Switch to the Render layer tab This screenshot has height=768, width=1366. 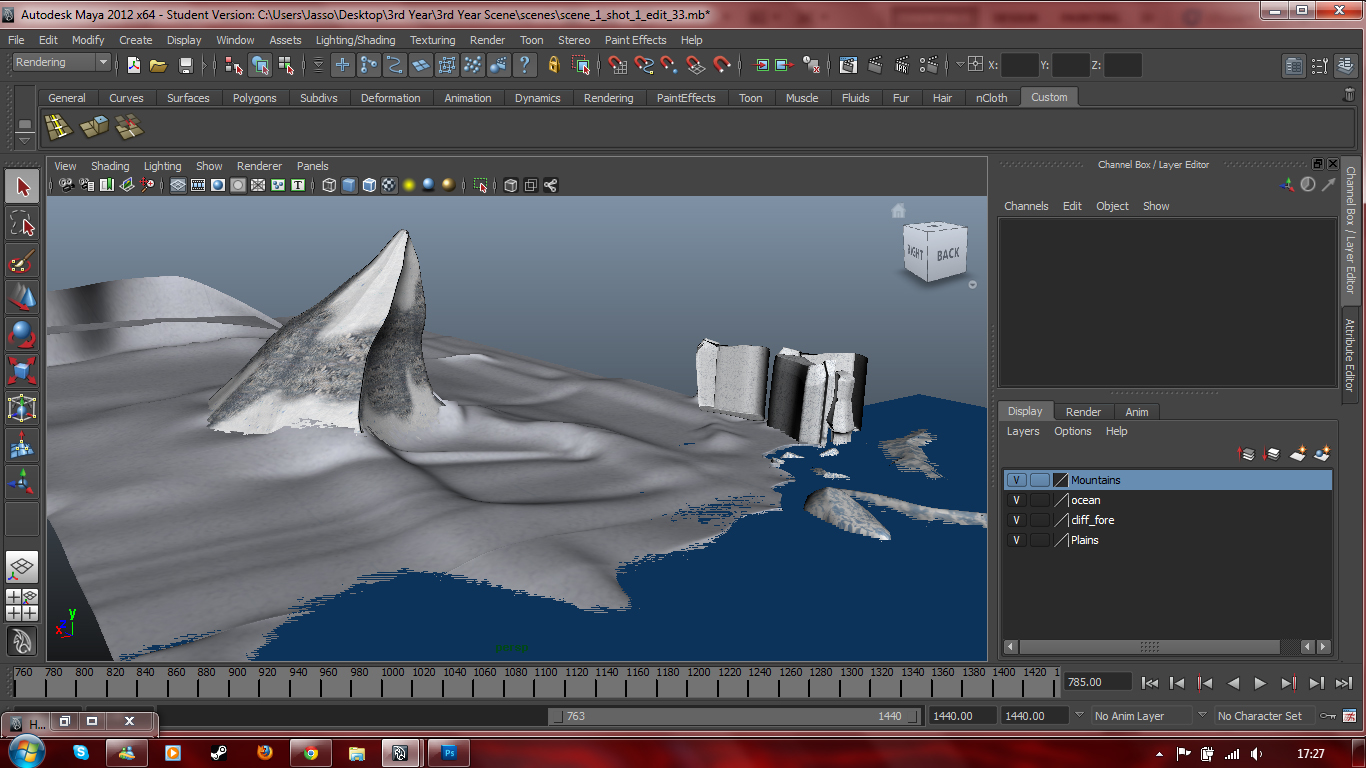pos(1083,412)
